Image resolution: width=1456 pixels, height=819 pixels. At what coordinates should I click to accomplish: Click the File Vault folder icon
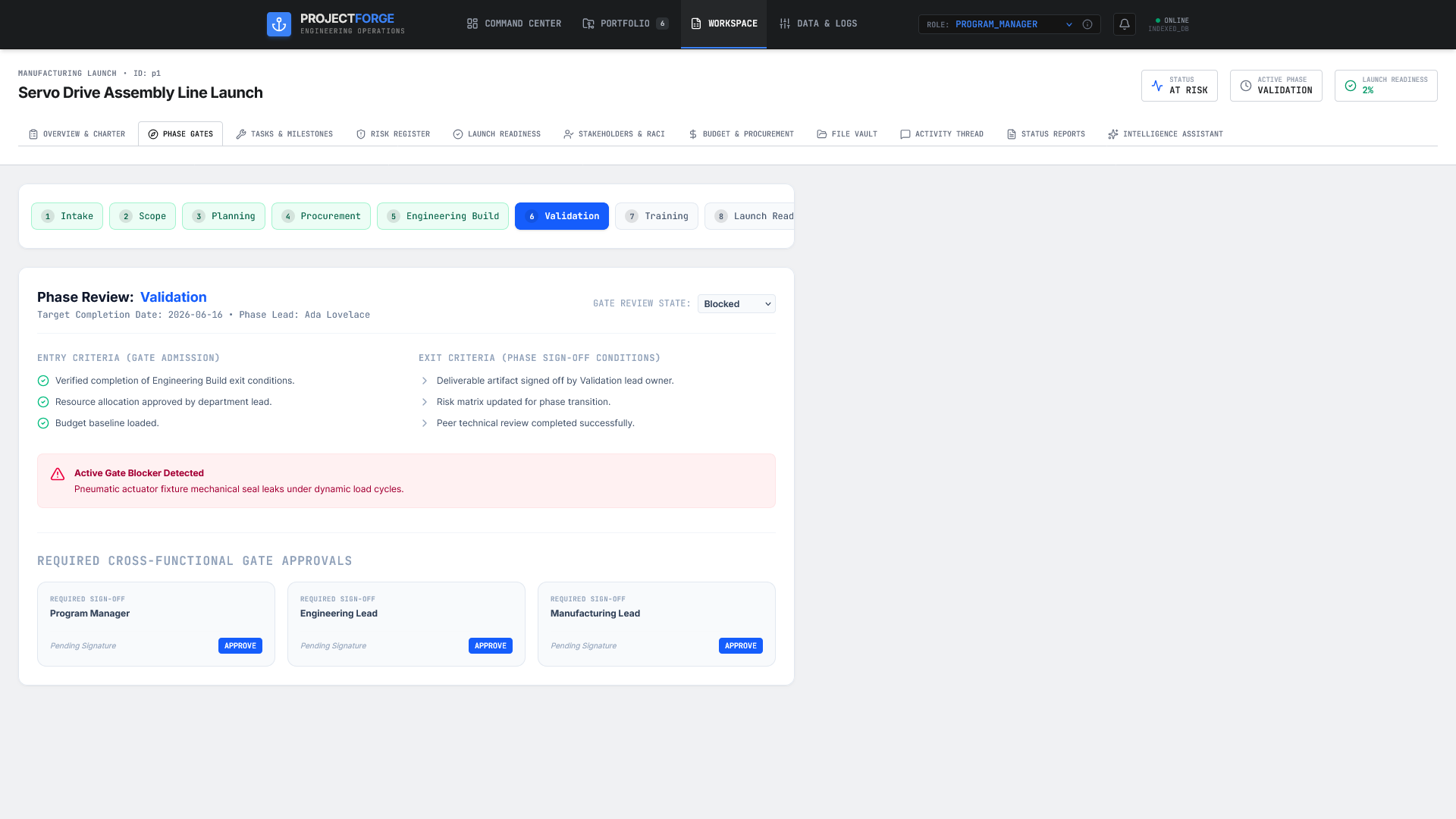822,134
